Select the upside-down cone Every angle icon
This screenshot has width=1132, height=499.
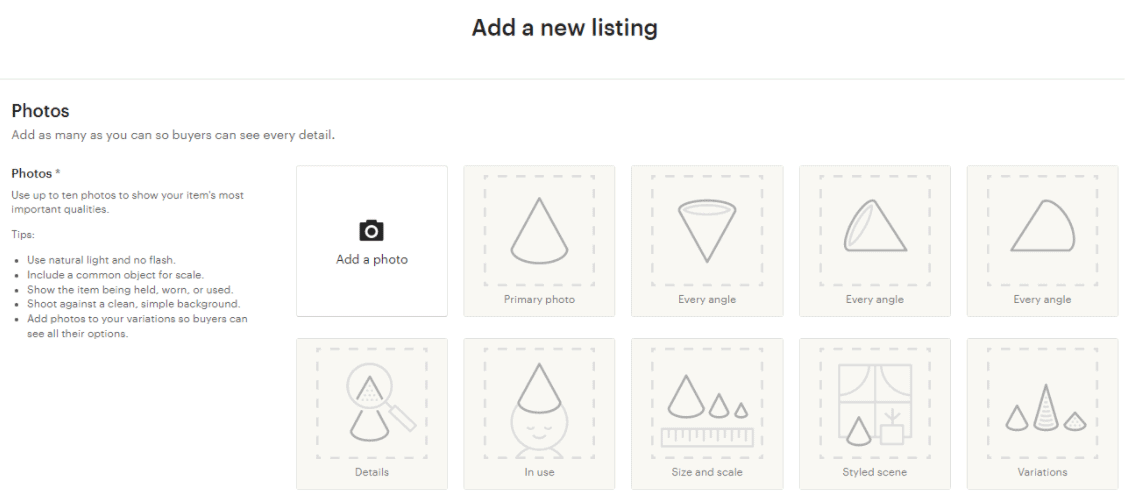tap(707, 231)
